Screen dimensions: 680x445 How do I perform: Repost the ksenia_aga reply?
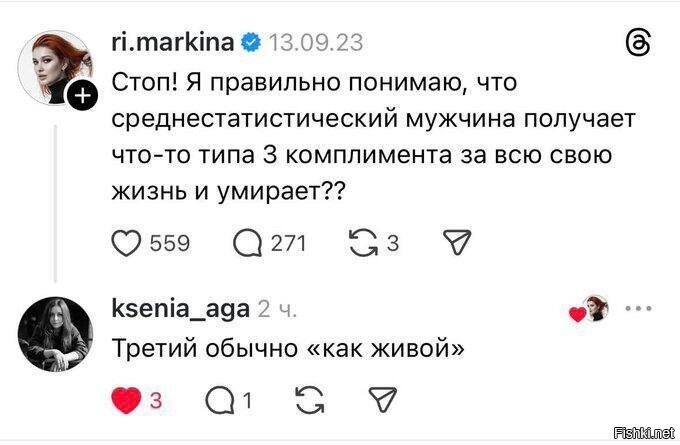point(312,402)
